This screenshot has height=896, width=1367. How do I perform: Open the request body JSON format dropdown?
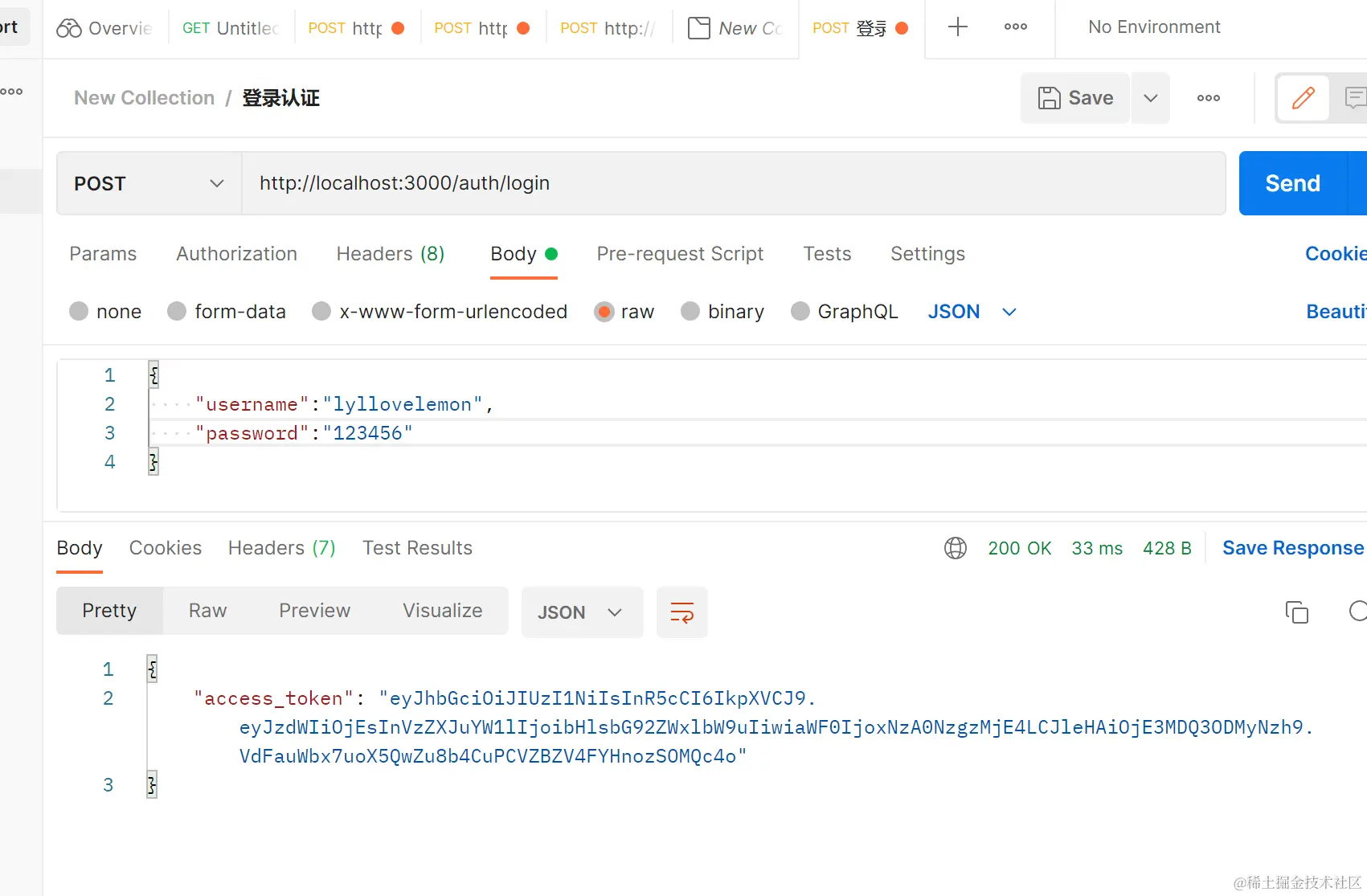pyautogui.click(x=972, y=312)
